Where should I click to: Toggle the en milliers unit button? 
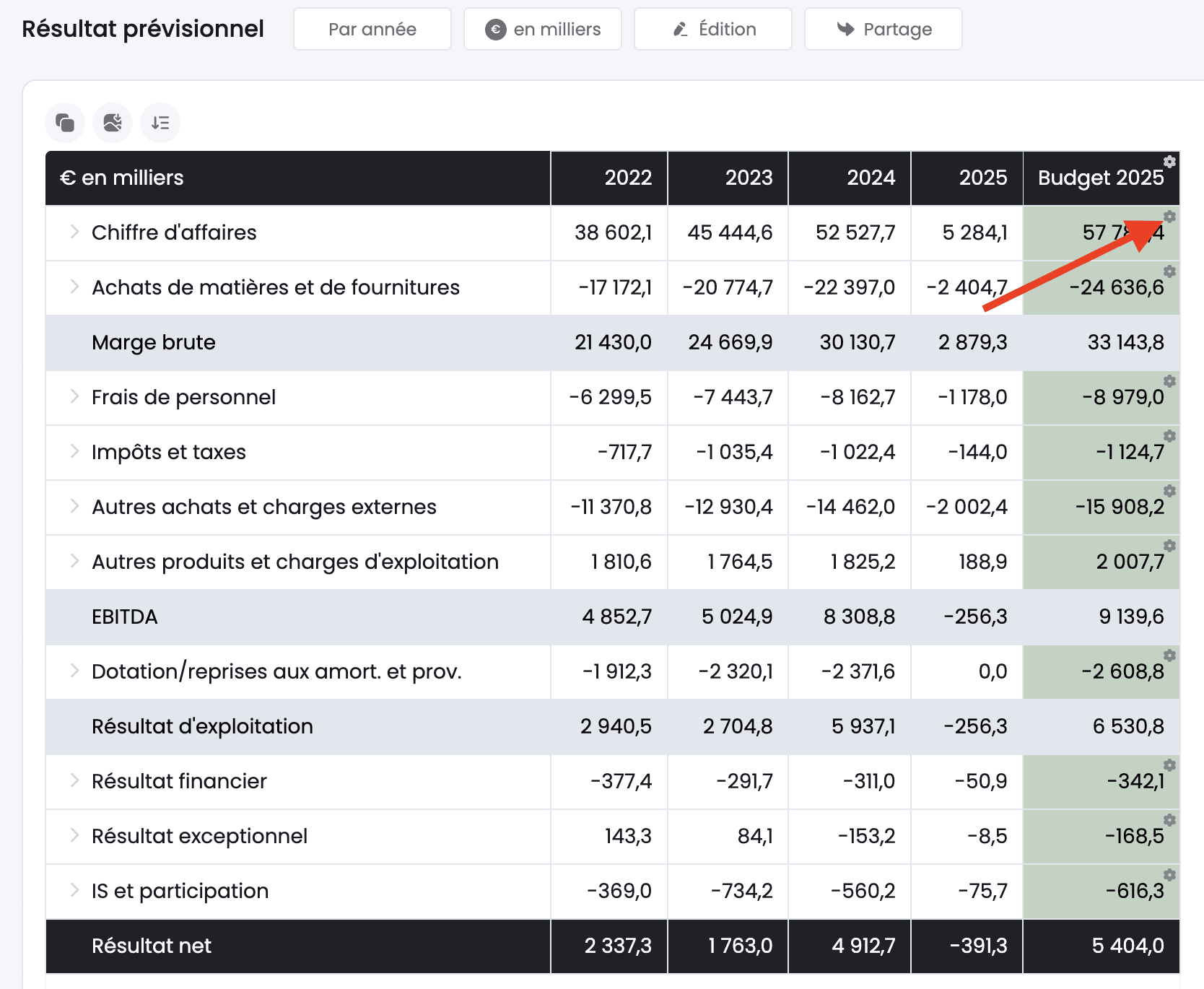(x=543, y=29)
